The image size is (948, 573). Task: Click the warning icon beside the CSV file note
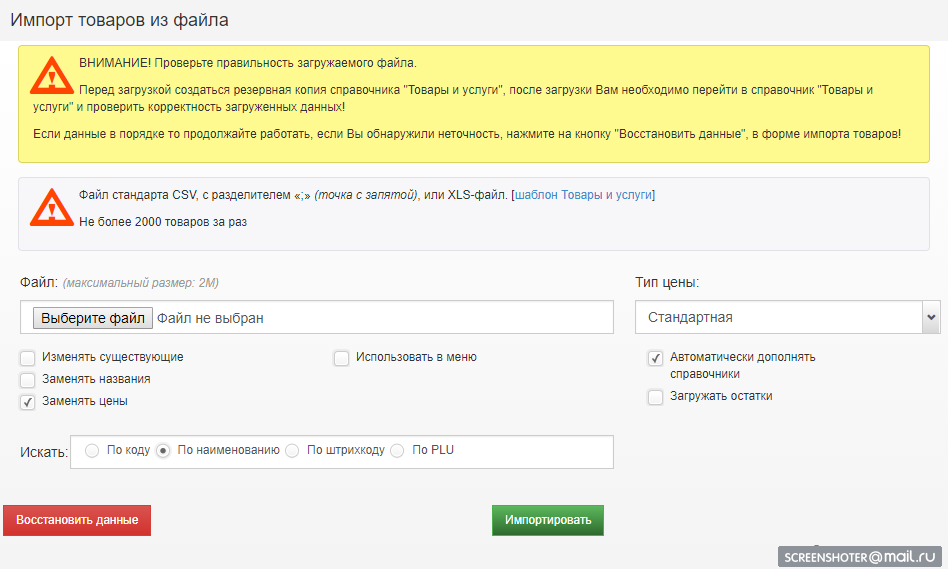click(49, 207)
